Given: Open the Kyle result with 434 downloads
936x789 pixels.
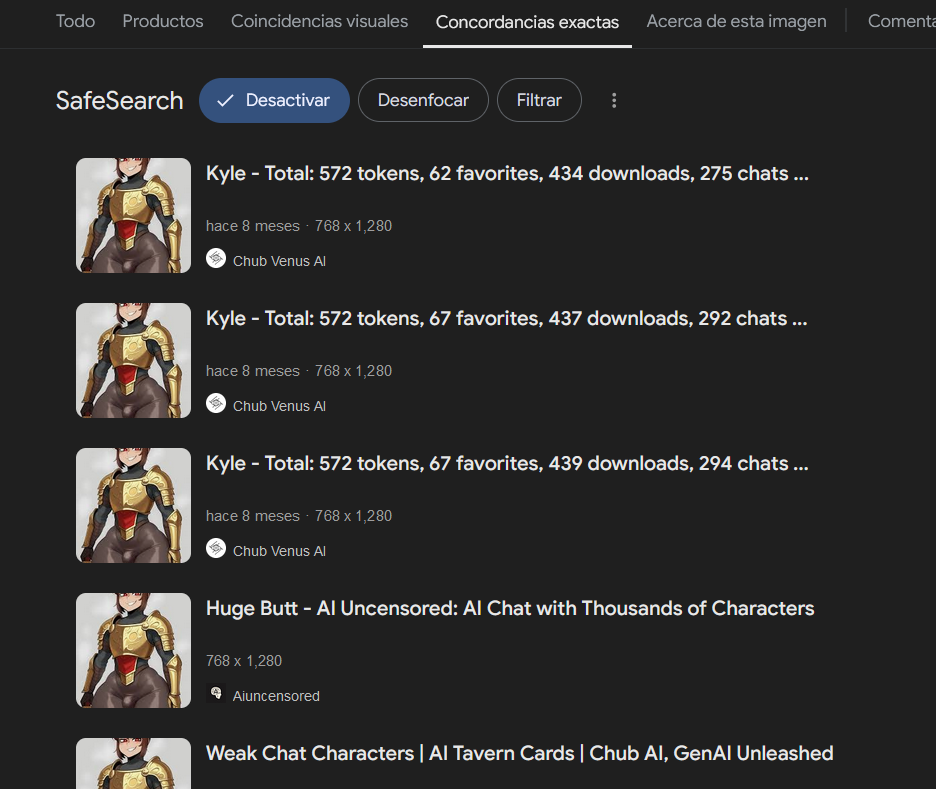Looking at the screenshot, I should point(507,174).
